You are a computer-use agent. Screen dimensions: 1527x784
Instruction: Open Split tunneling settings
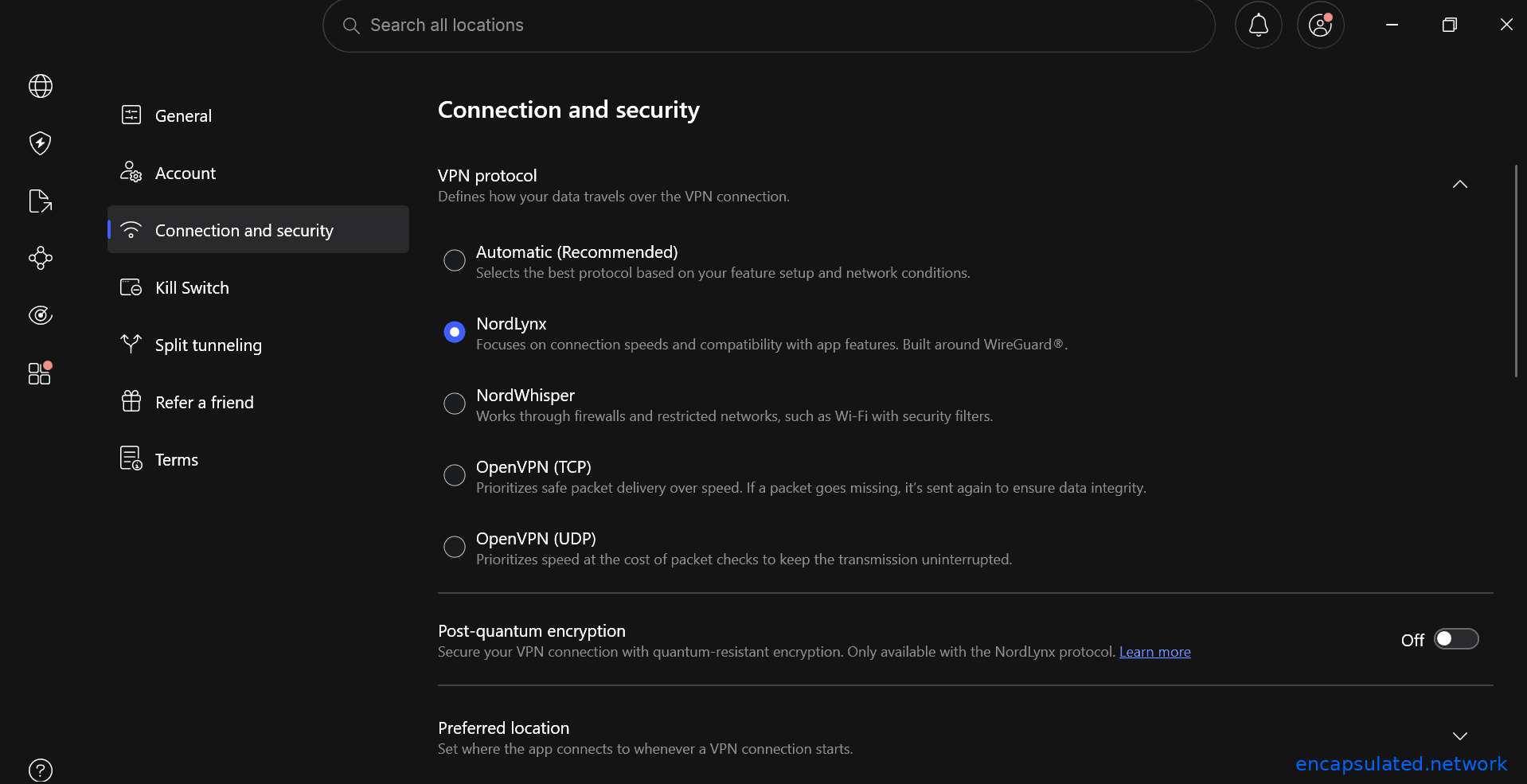(x=258, y=345)
